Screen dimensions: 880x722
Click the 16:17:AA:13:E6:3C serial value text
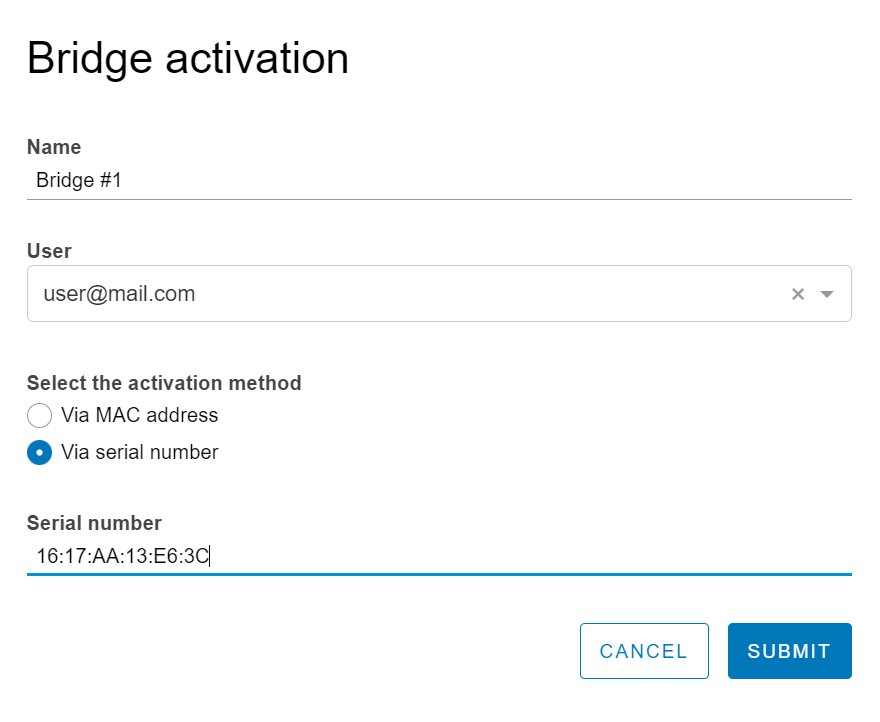tap(122, 556)
